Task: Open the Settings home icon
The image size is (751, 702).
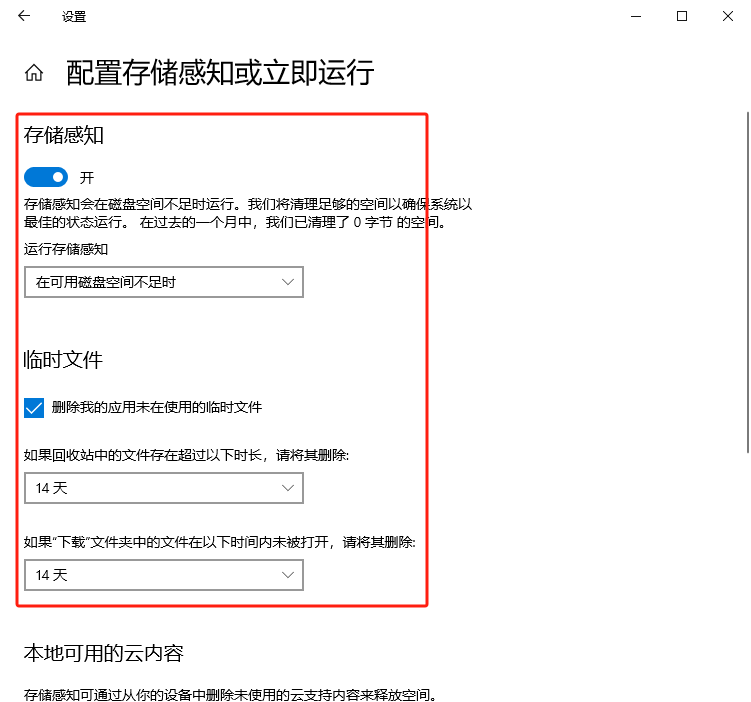Action: [34, 73]
